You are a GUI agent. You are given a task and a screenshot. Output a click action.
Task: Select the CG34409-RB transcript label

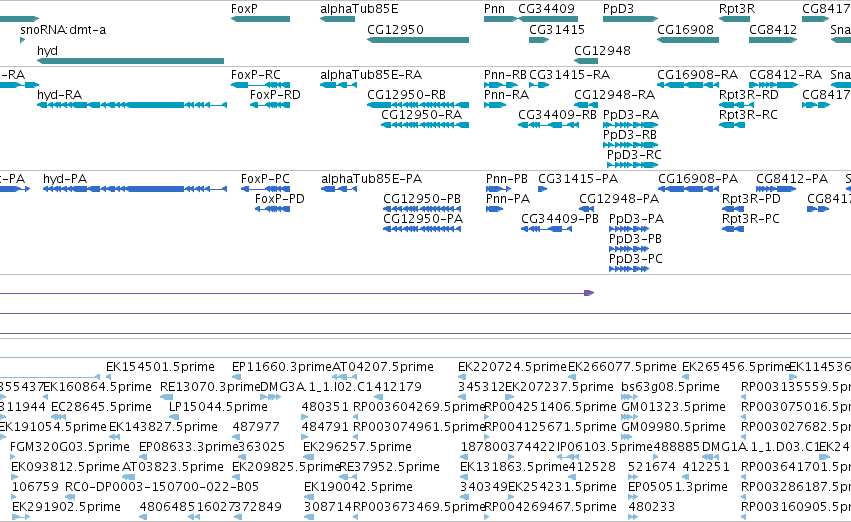[557, 115]
